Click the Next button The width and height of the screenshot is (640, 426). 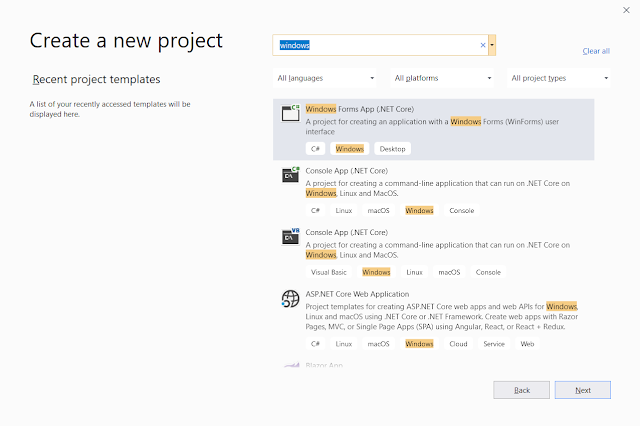(x=582, y=390)
